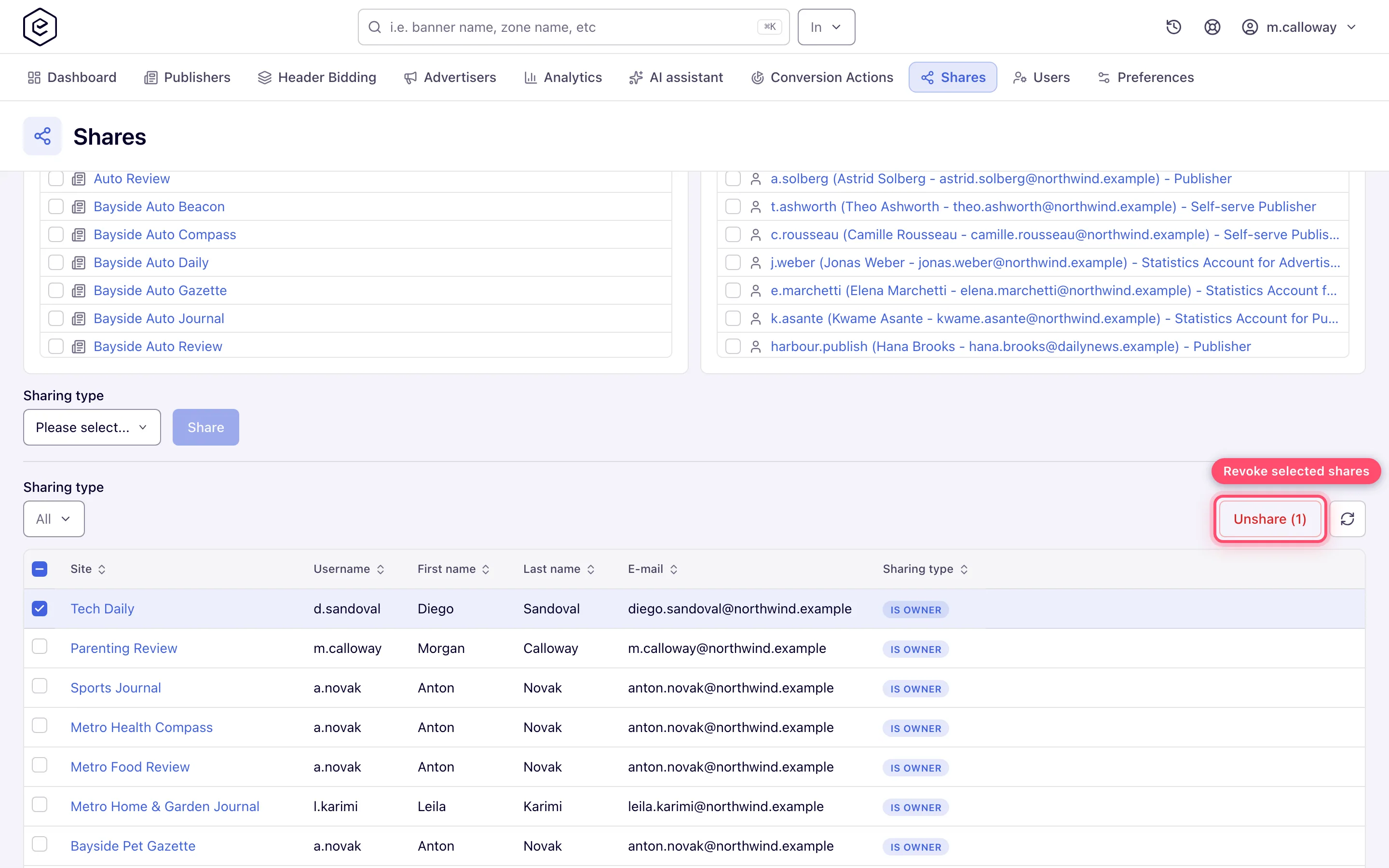Open the Publishers tab
The image size is (1389, 868).
click(x=187, y=78)
